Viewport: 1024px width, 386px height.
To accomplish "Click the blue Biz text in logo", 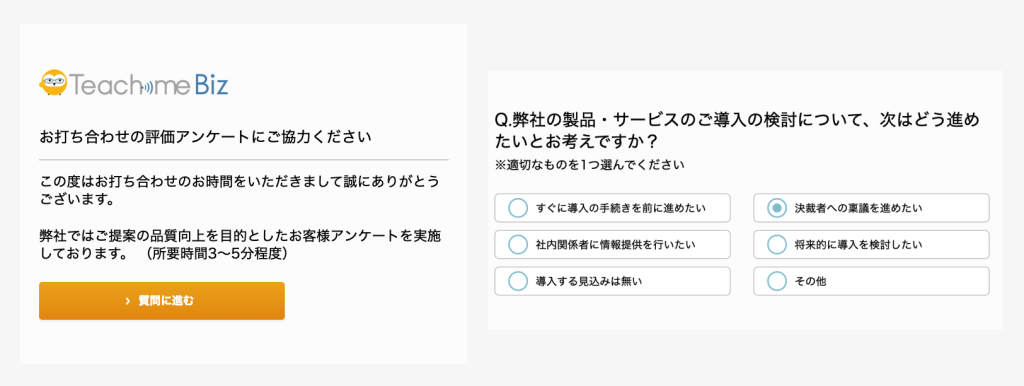I will coord(210,85).
